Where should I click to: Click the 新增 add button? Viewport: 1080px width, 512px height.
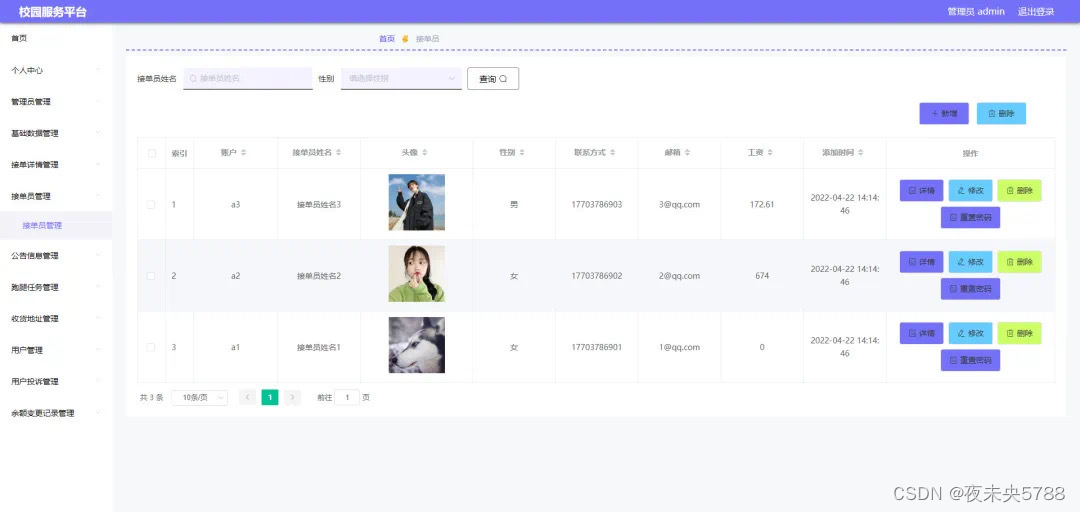coord(944,114)
